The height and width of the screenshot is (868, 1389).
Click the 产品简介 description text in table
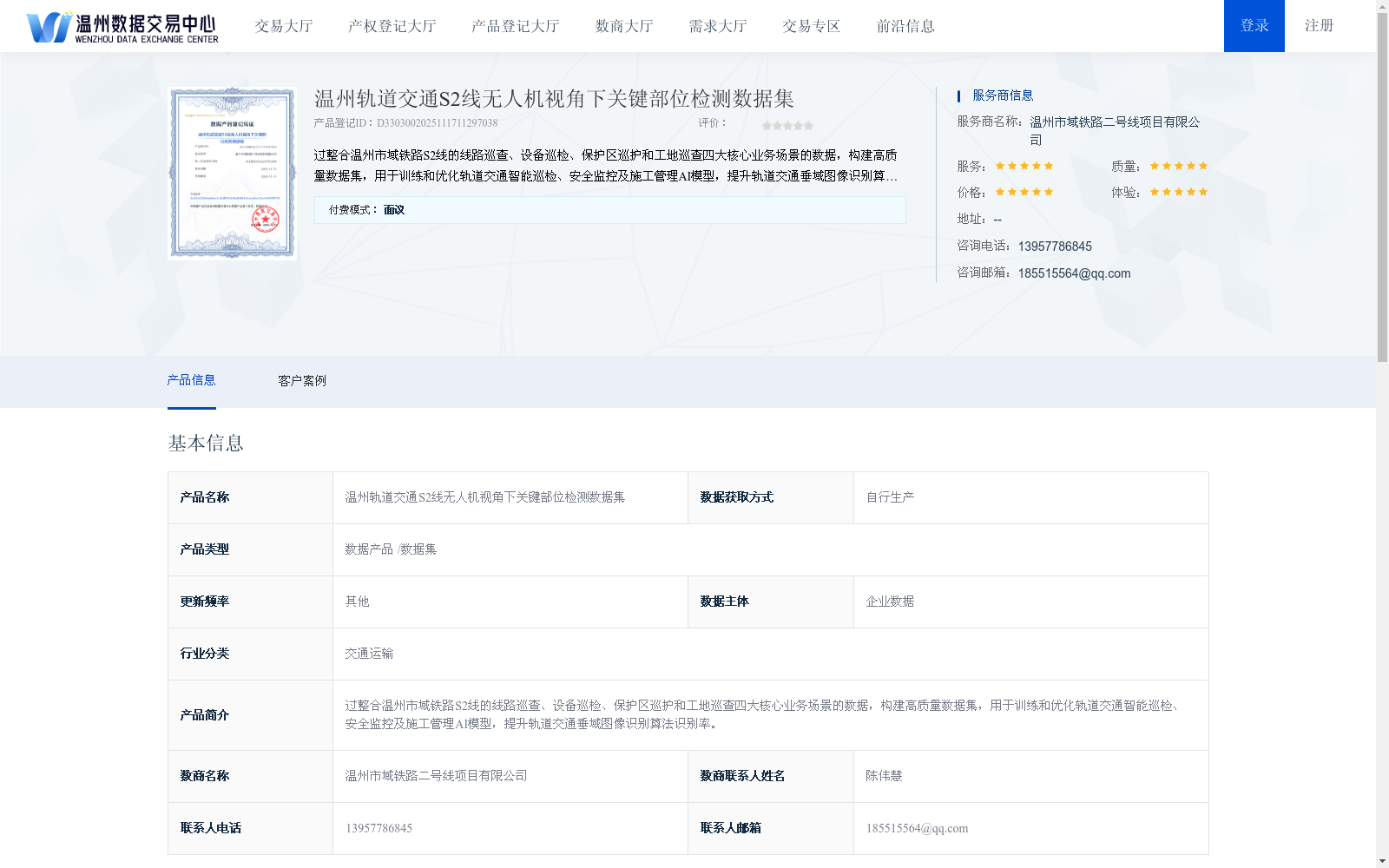(x=763, y=714)
